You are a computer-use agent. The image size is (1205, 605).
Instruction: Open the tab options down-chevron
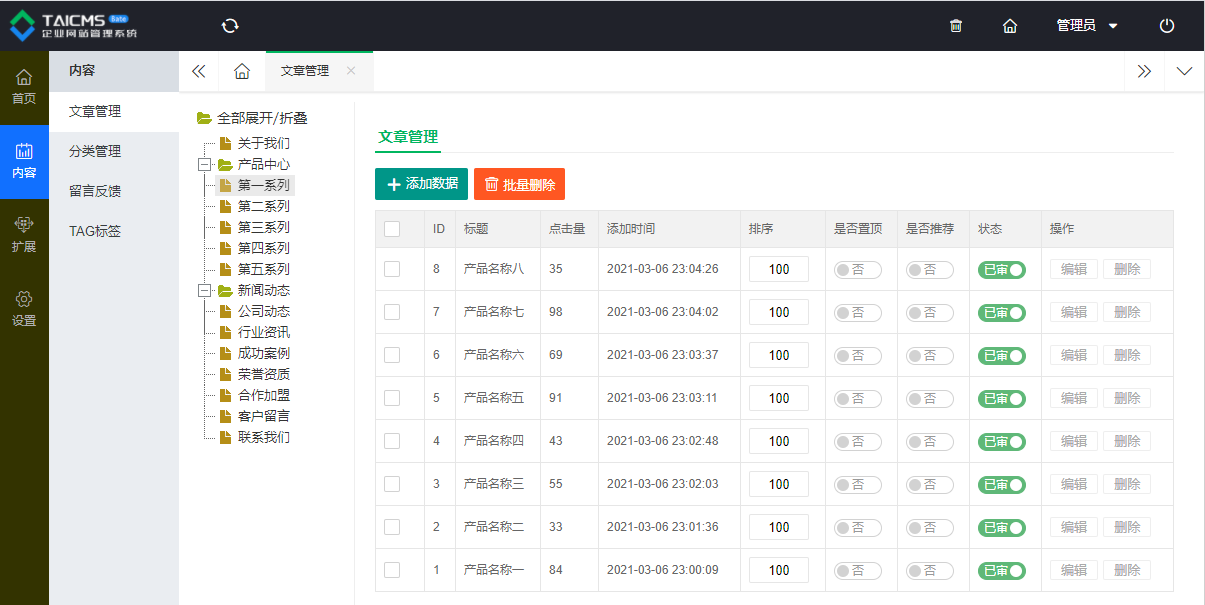1184,71
